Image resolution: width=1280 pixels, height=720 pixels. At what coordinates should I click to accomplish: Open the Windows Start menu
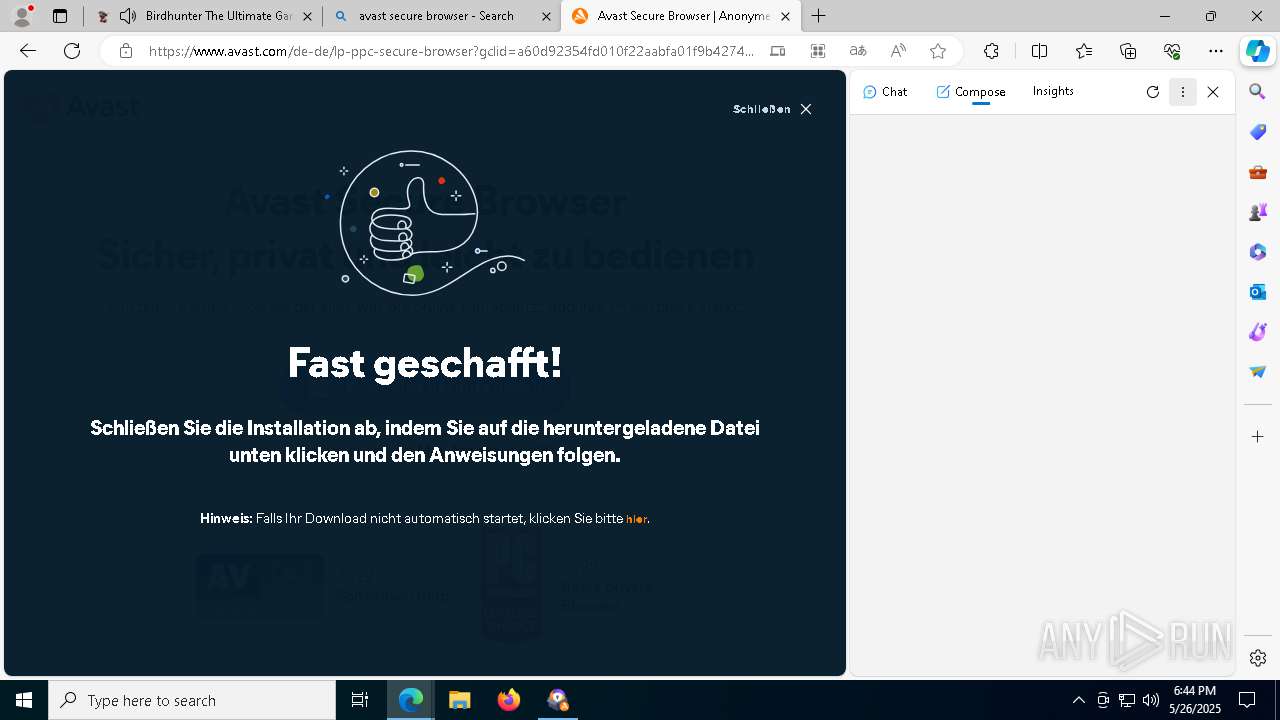coord(24,700)
